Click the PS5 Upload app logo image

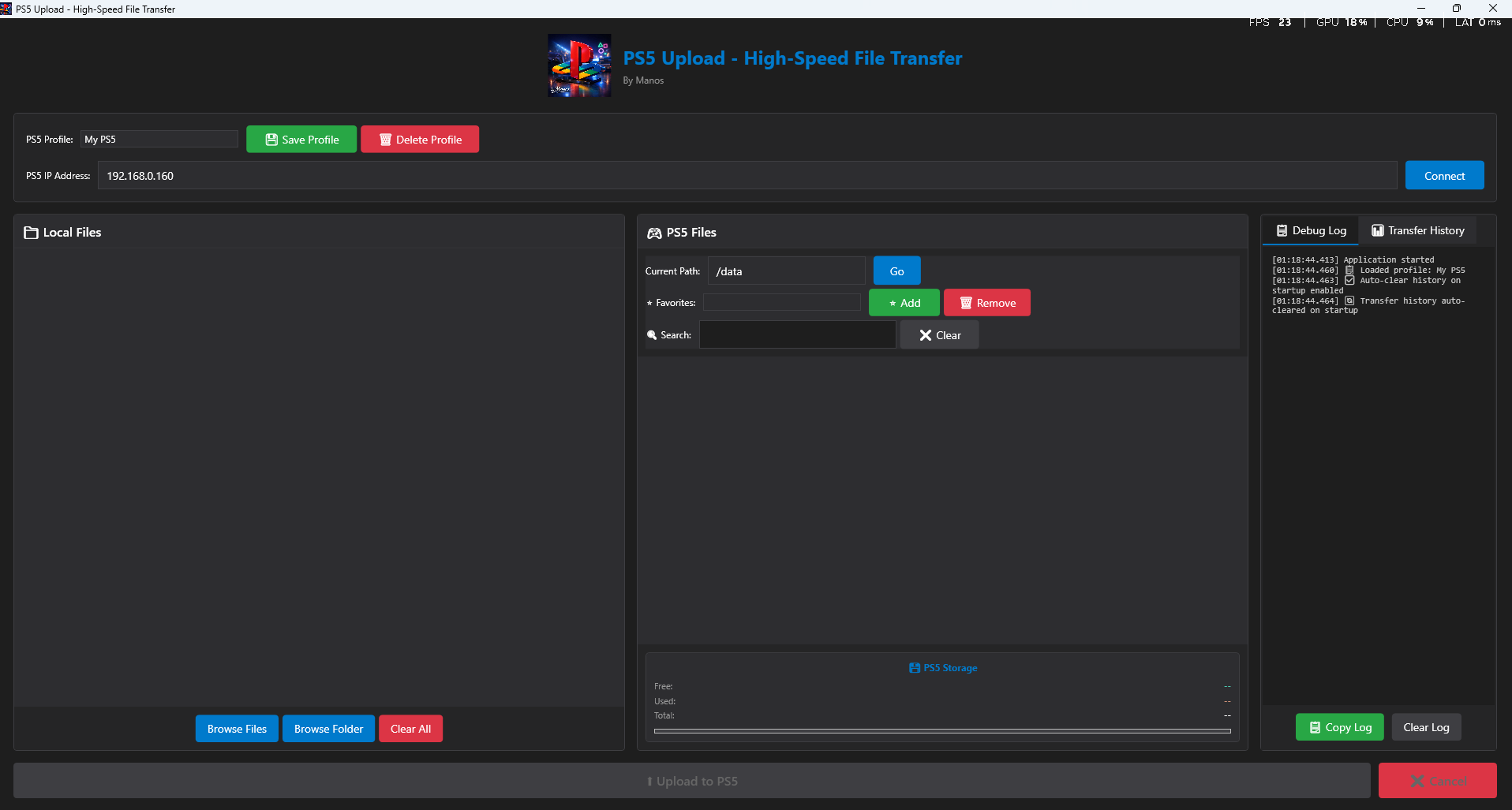579,65
